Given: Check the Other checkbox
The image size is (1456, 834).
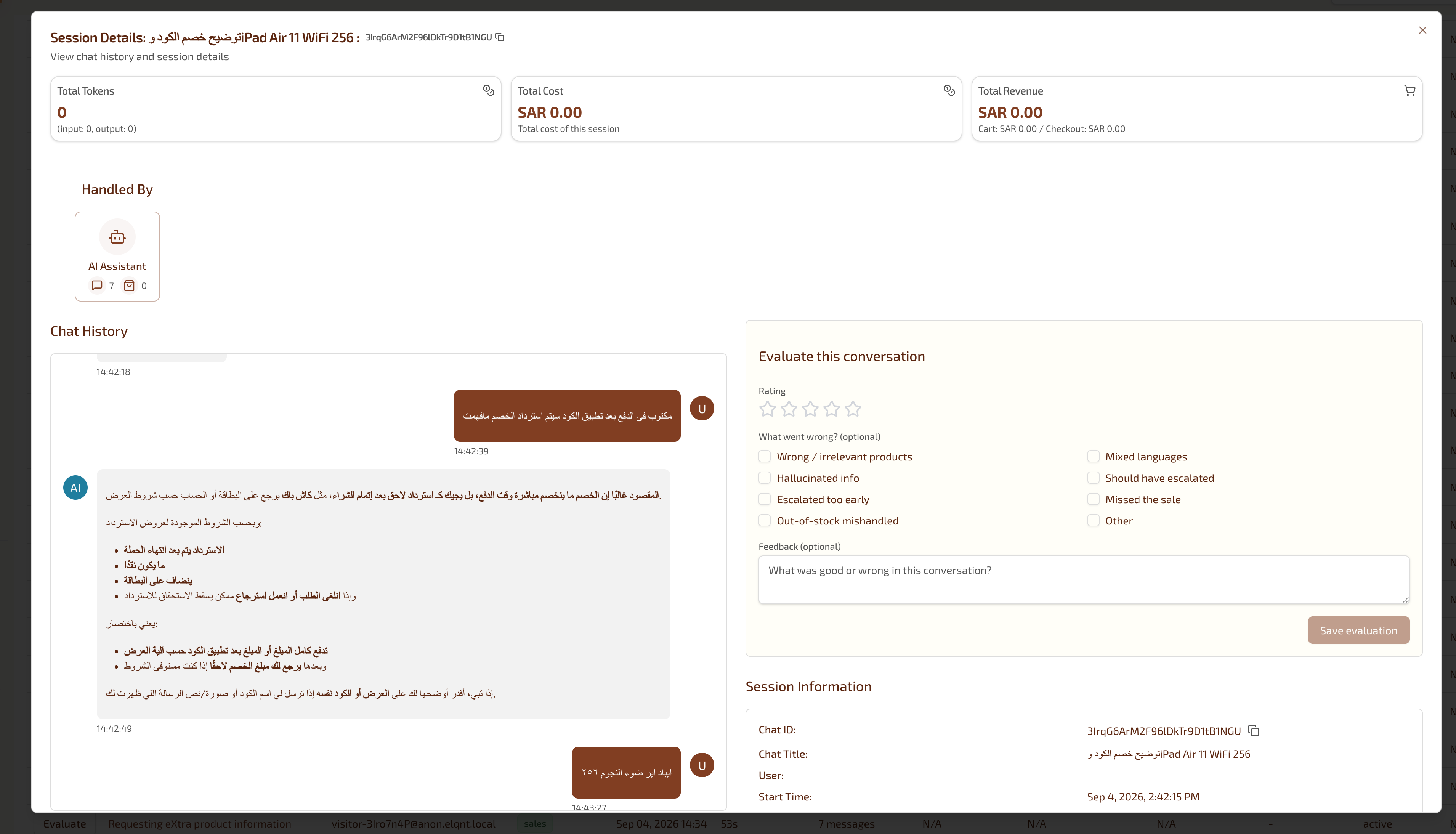Looking at the screenshot, I should click(1093, 520).
